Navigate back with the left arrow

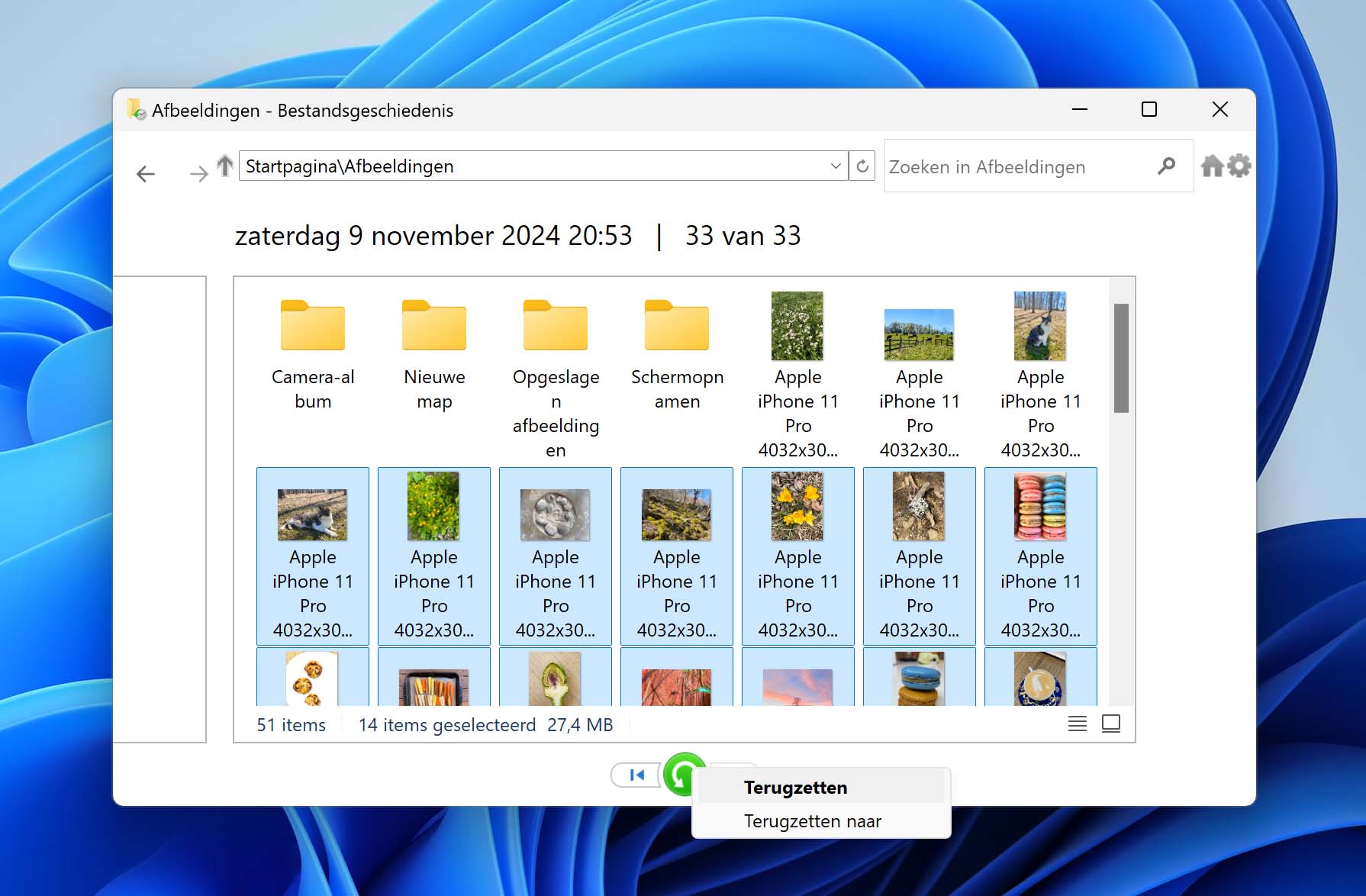[146, 174]
